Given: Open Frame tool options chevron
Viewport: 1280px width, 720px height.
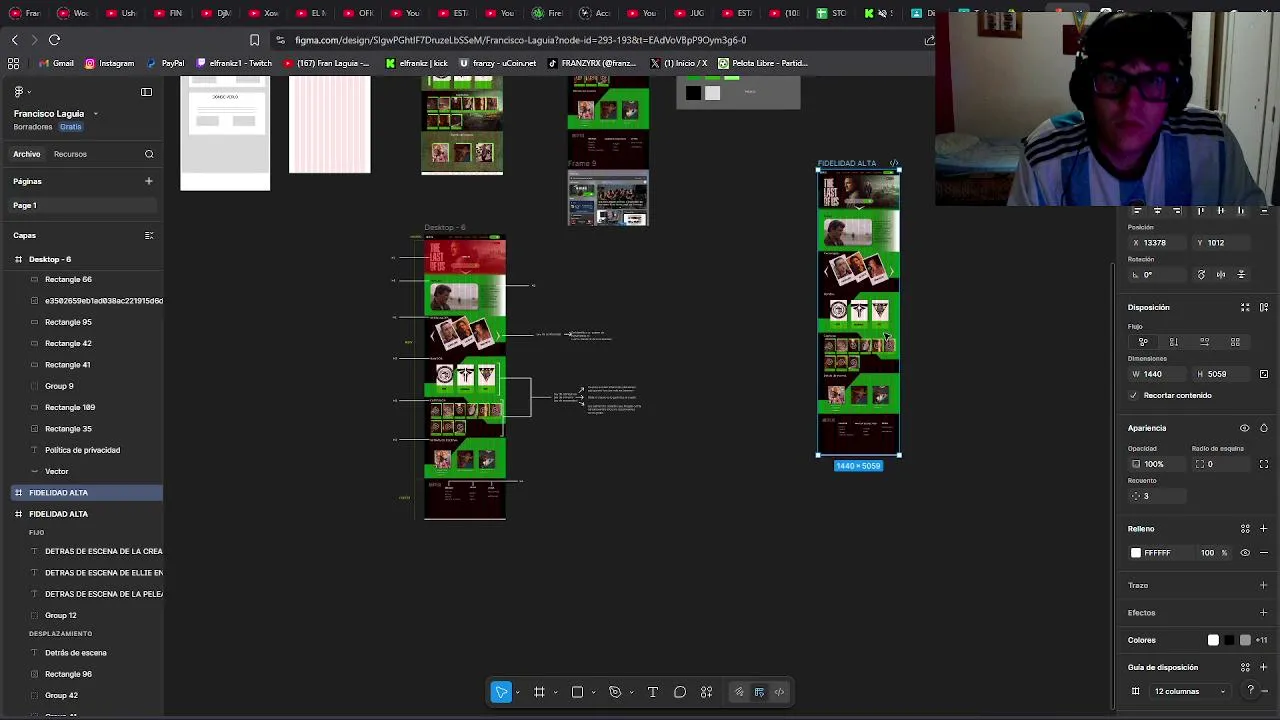Looking at the screenshot, I should pyautogui.click(x=555, y=692).
